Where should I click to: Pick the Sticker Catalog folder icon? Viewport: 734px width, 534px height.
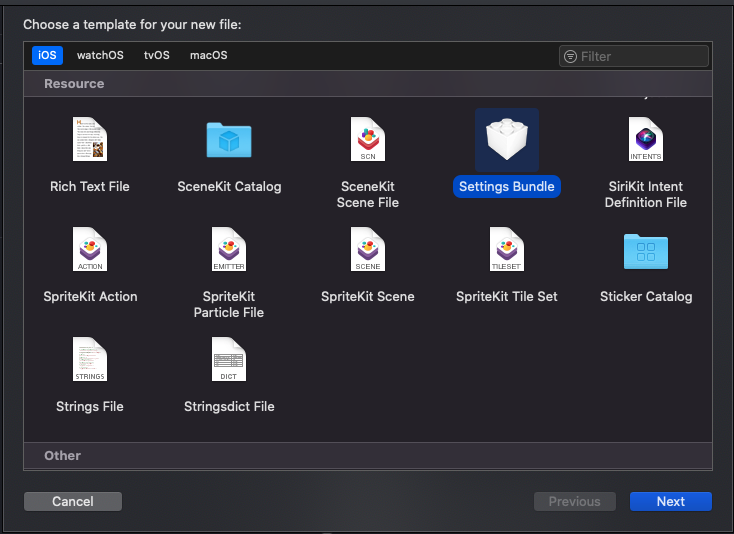point(646,251)
